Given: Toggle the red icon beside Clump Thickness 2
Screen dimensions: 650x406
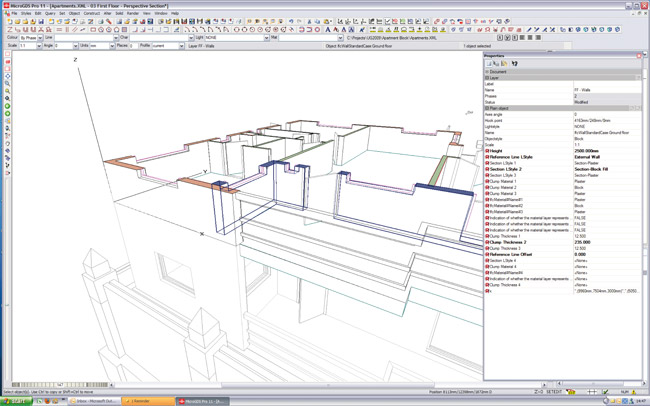Looking at the screenshot, I should click(x=487, y=242).
